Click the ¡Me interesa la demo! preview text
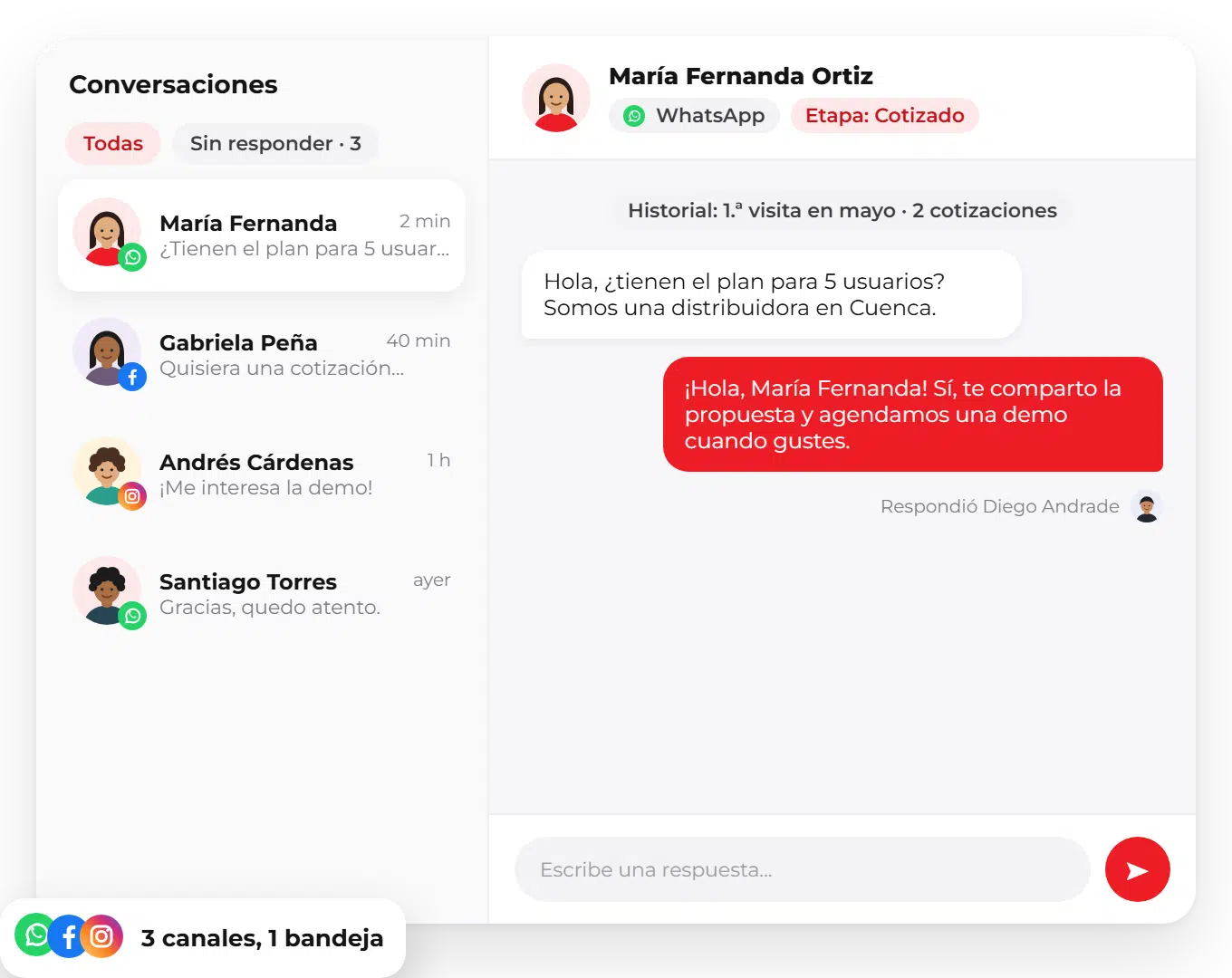1232x978 pixels. click(266, 488)
